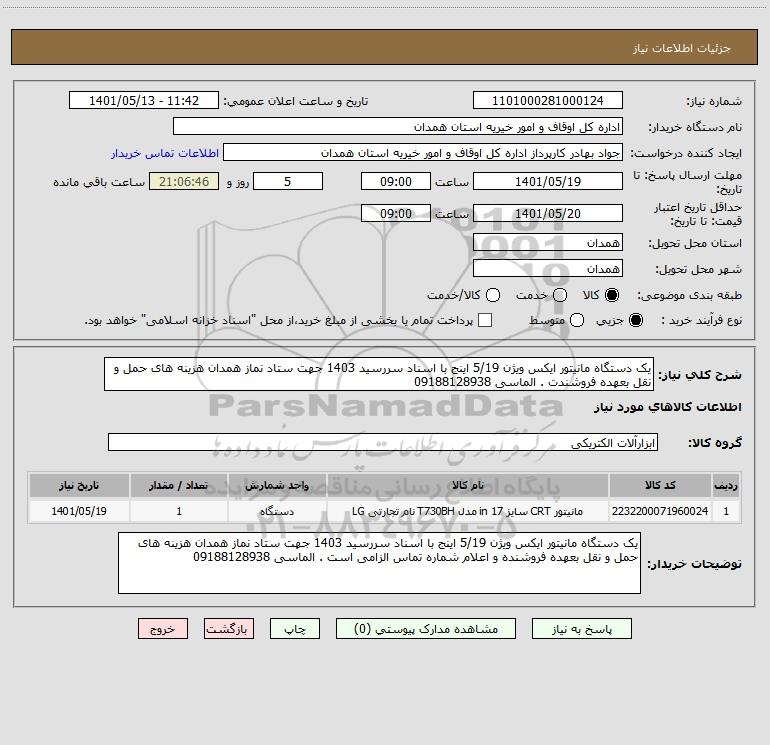Image resolution: width=770 pixels, height=745 pixels.
Task: Open the اطلاعات تماس خریدار link
Action: coord(165,153)
